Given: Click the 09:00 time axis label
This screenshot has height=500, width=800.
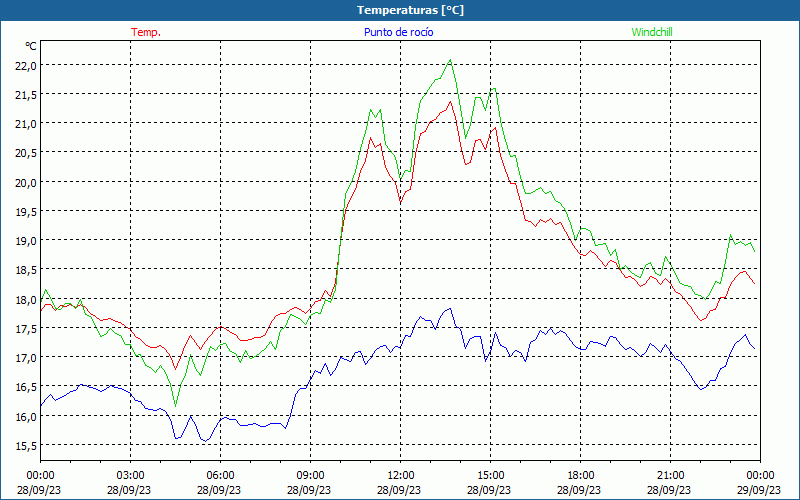Looking at the screenshot, I should (310, 475).
